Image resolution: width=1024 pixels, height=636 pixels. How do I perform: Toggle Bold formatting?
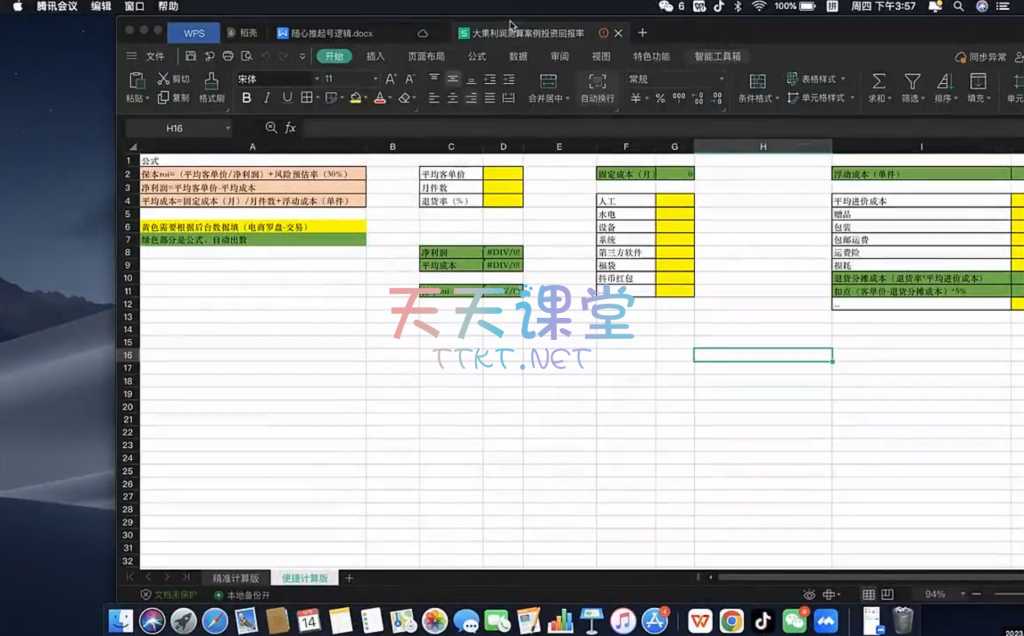tap(247, 98)
